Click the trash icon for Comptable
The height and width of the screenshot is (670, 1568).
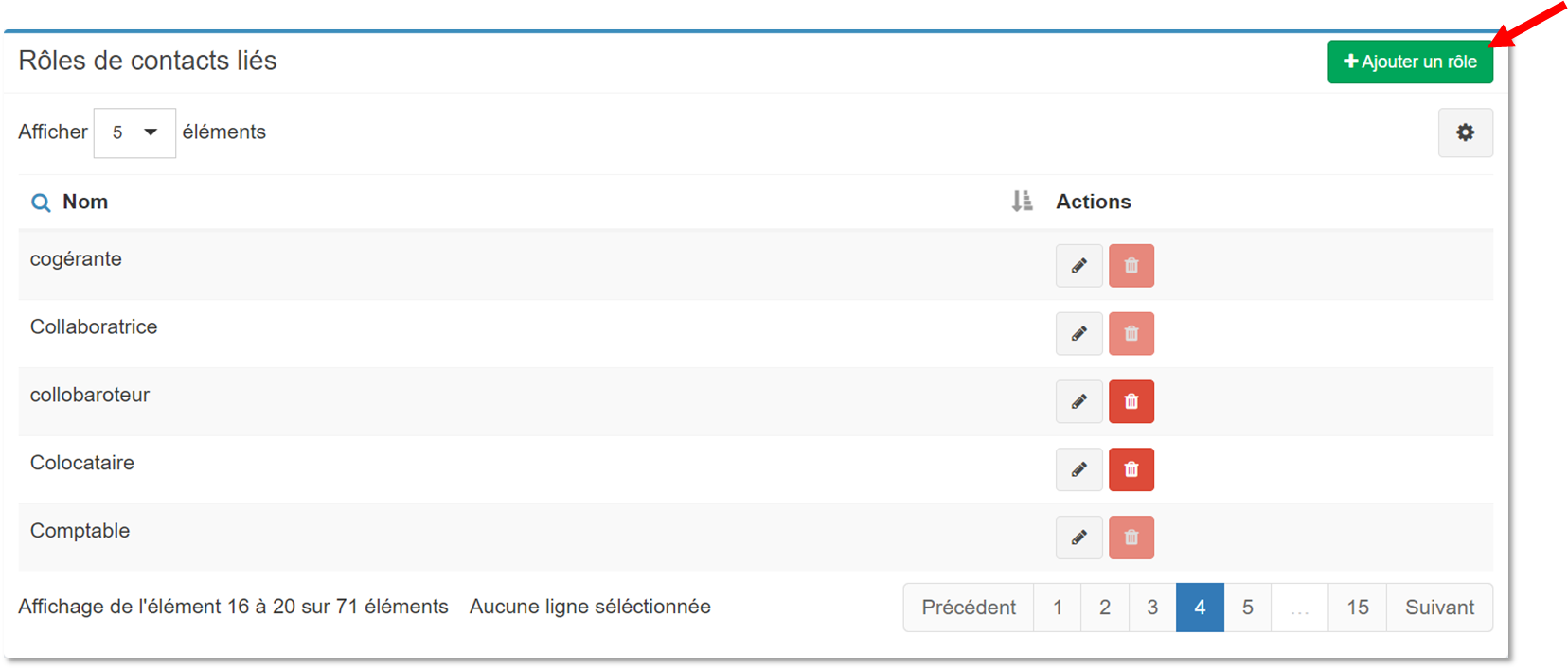pyautogui.click(x=1131, y=538)
